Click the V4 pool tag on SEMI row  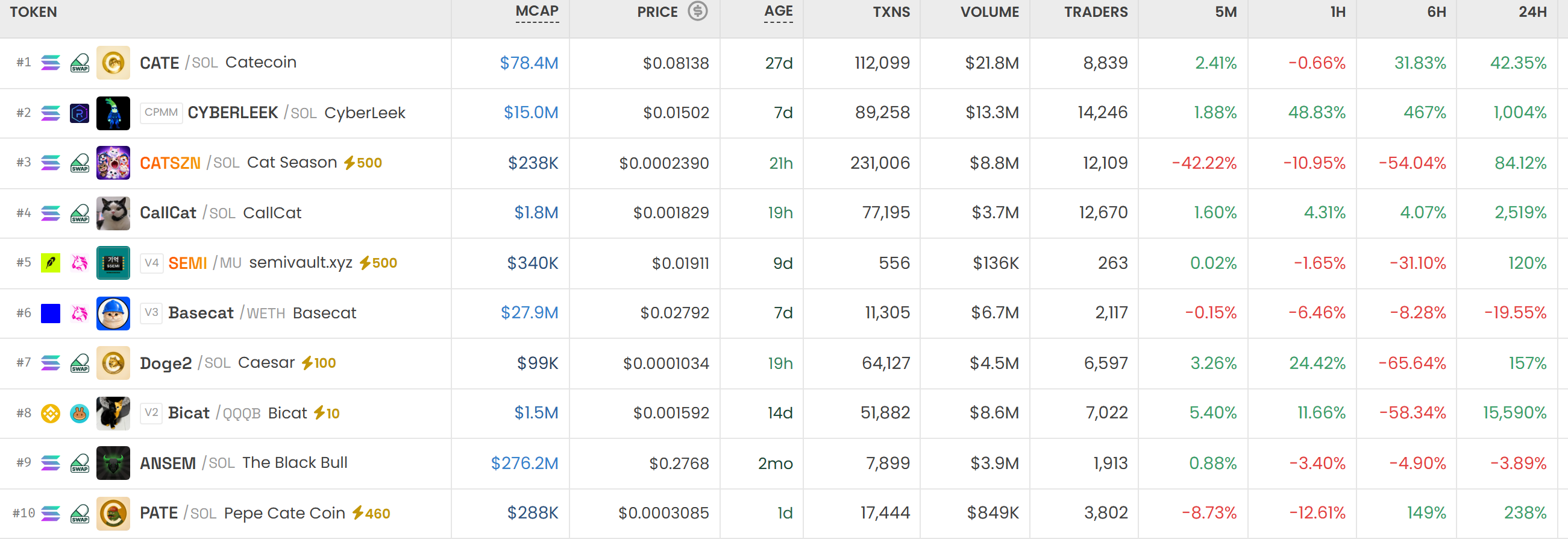152,263
